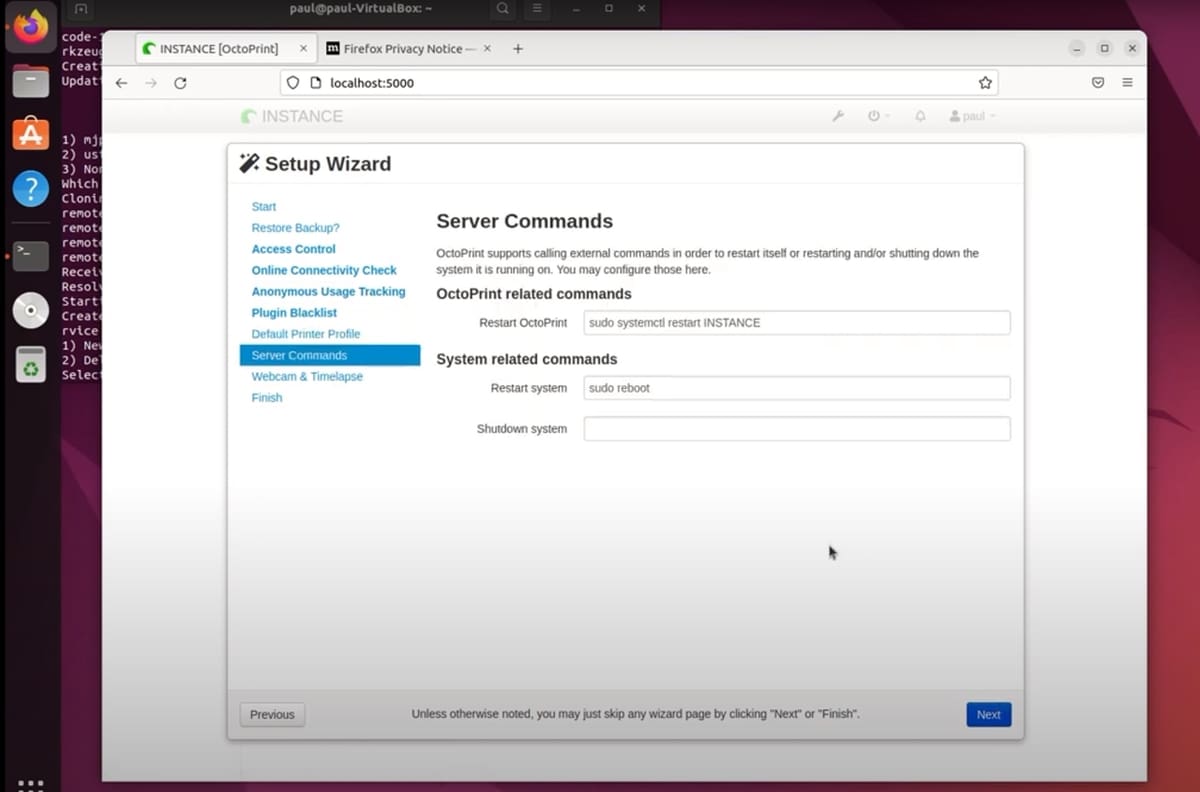This screenshot has width=1200, height=792.
Task: Click the Pocket save icon
Action: [1097, 83]
